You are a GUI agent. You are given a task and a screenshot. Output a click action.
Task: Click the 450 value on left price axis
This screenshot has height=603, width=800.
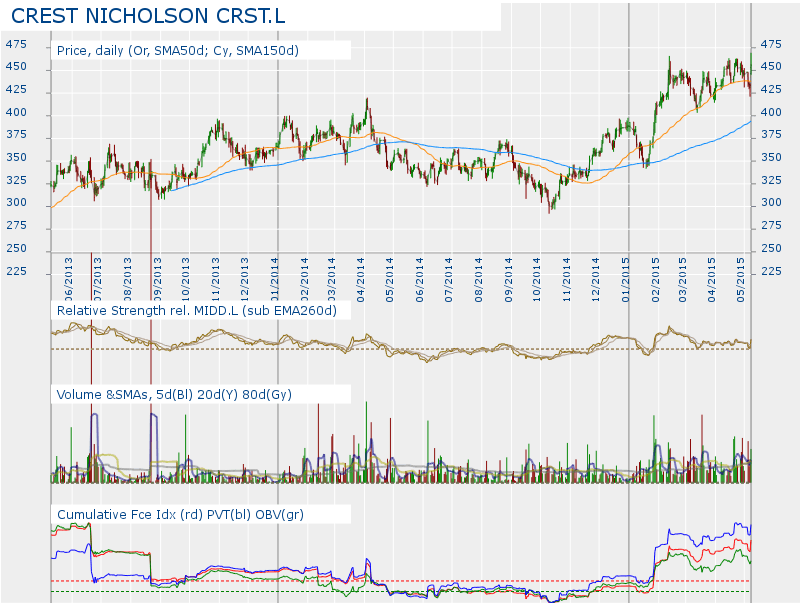tap(16, 66)
